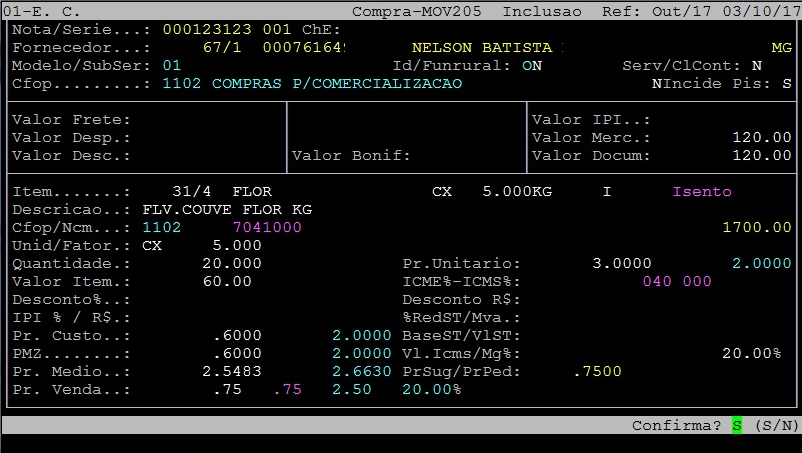Select the Valor Merc. amount 120.00

click(761, 138)
